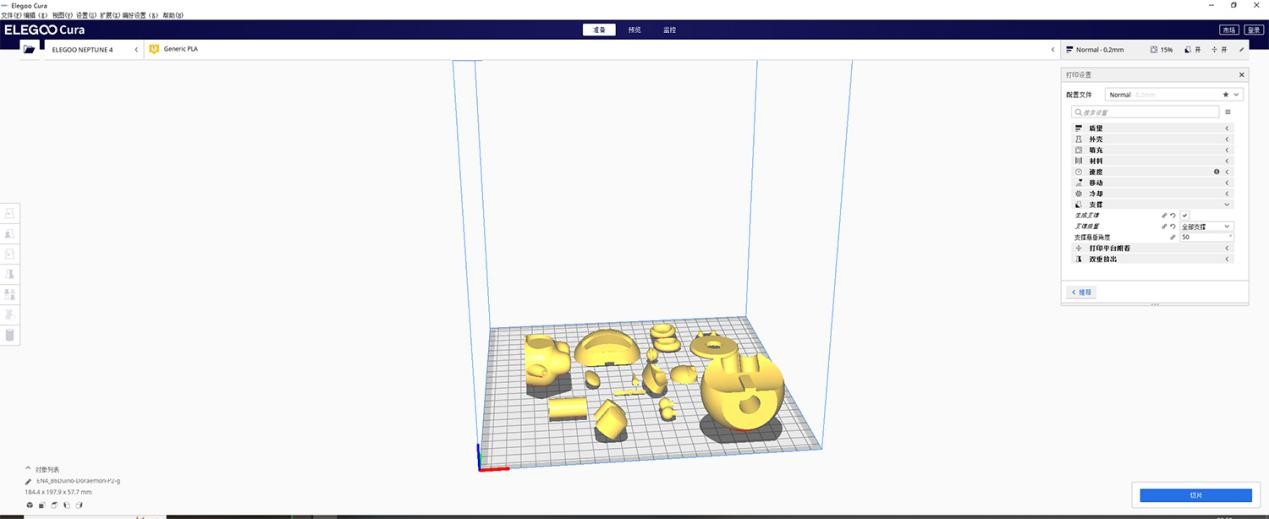Expand the Material settings category
Image resolution: width=1269 pixels, height=519 pixels.
click(x=1152, y=161)
